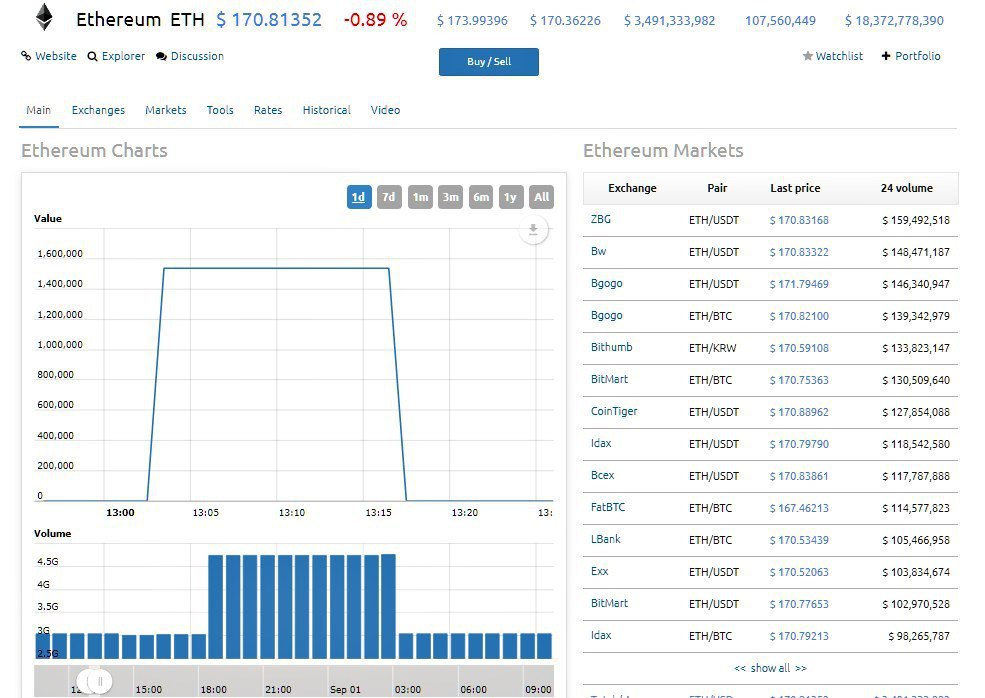Click the Ethereum Charts heading
985x698 pixels.
pos(94,151)
